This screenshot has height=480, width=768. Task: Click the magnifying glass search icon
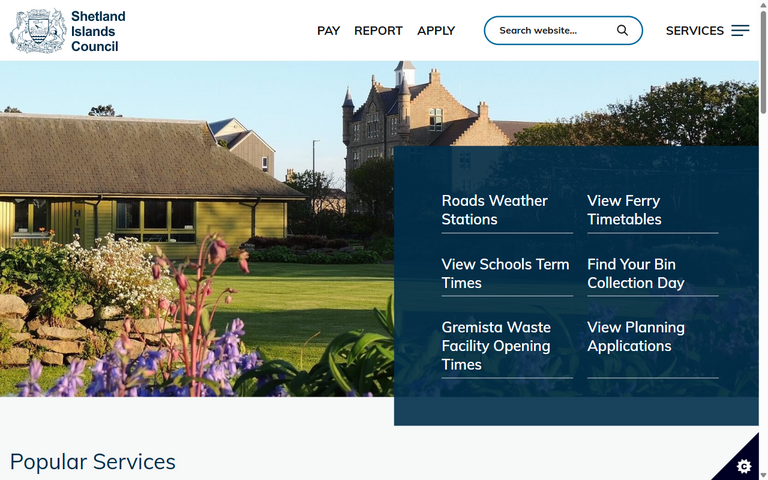coord(622,30)
